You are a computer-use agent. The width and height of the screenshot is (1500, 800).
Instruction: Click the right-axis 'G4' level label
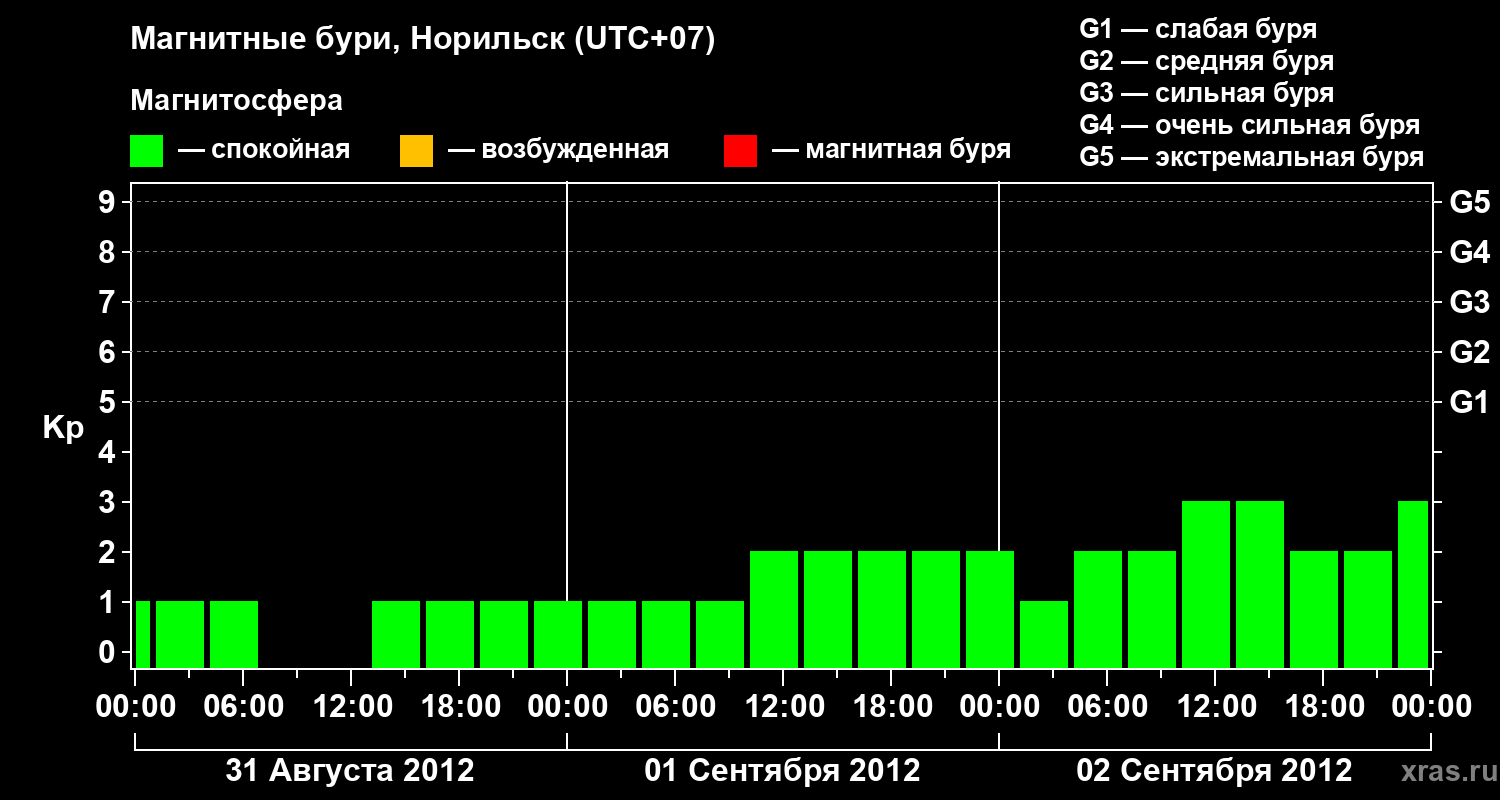[1469, 253]
